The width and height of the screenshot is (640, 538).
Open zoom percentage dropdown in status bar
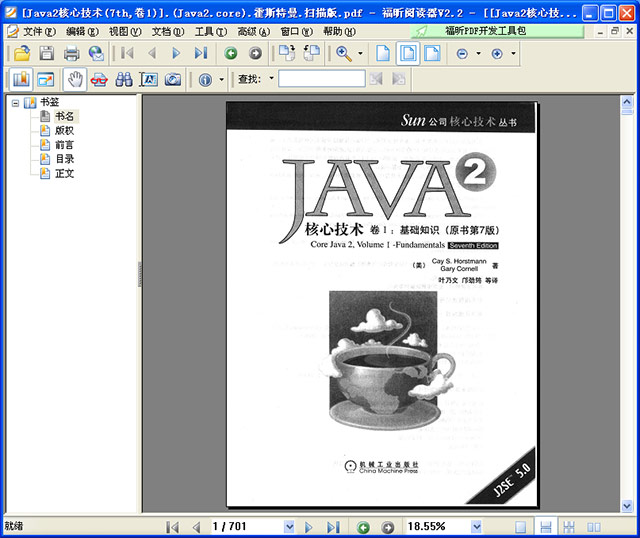[x=476, y=527]
